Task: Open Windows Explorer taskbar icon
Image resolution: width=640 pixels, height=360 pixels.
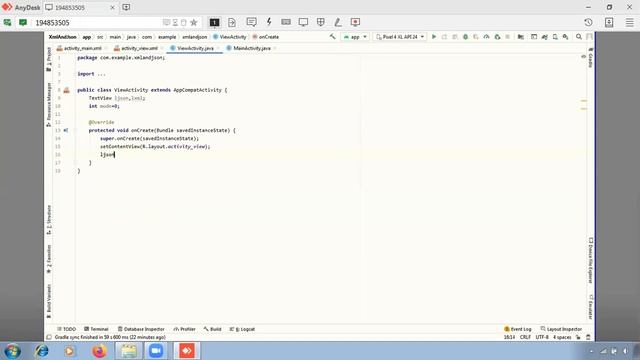Action: [129, 351]
